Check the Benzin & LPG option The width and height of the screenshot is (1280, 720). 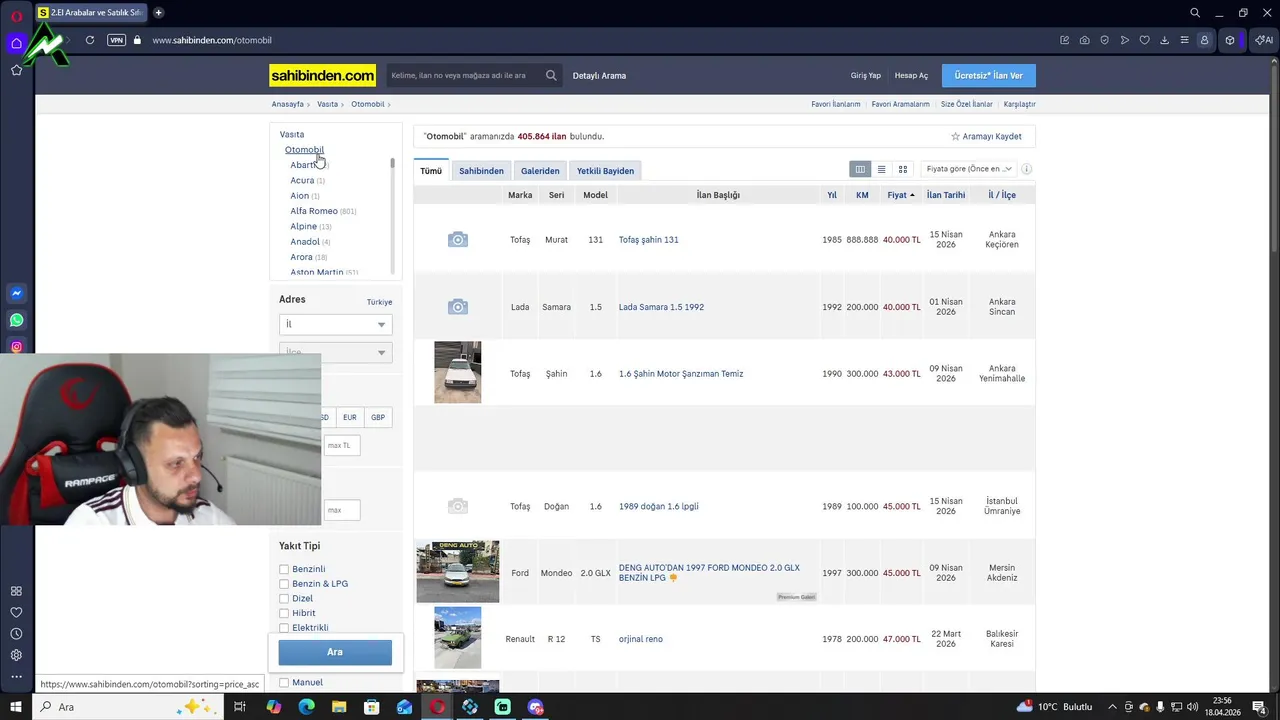(284, 584)
